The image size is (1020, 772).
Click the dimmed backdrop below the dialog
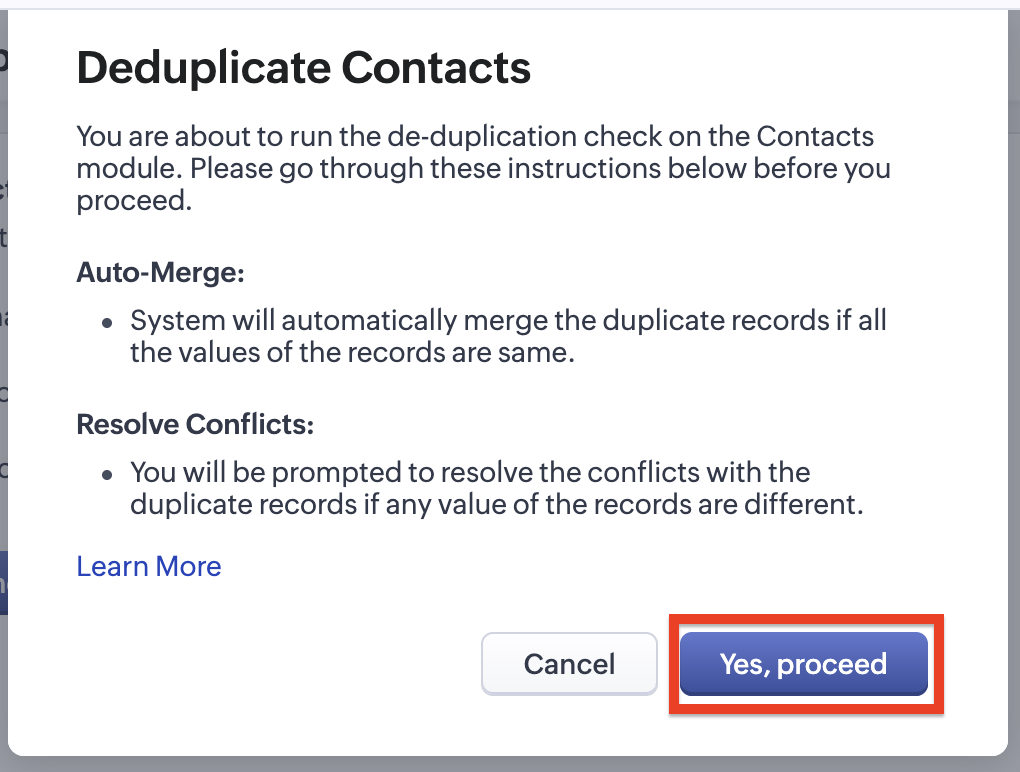[500, 765]
